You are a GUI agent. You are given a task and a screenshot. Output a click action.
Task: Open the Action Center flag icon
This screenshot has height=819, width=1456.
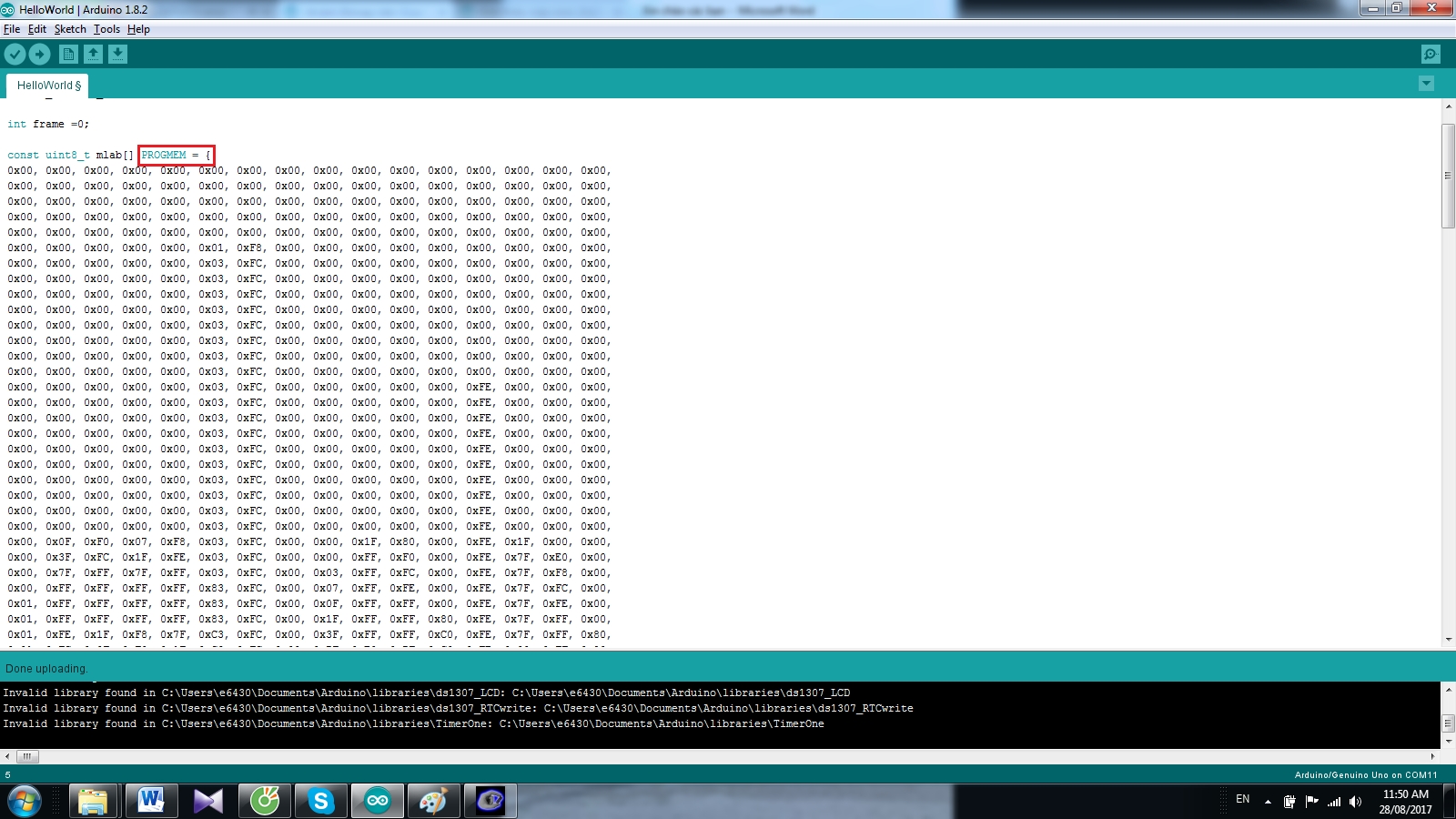click(x=1311, y=802)
